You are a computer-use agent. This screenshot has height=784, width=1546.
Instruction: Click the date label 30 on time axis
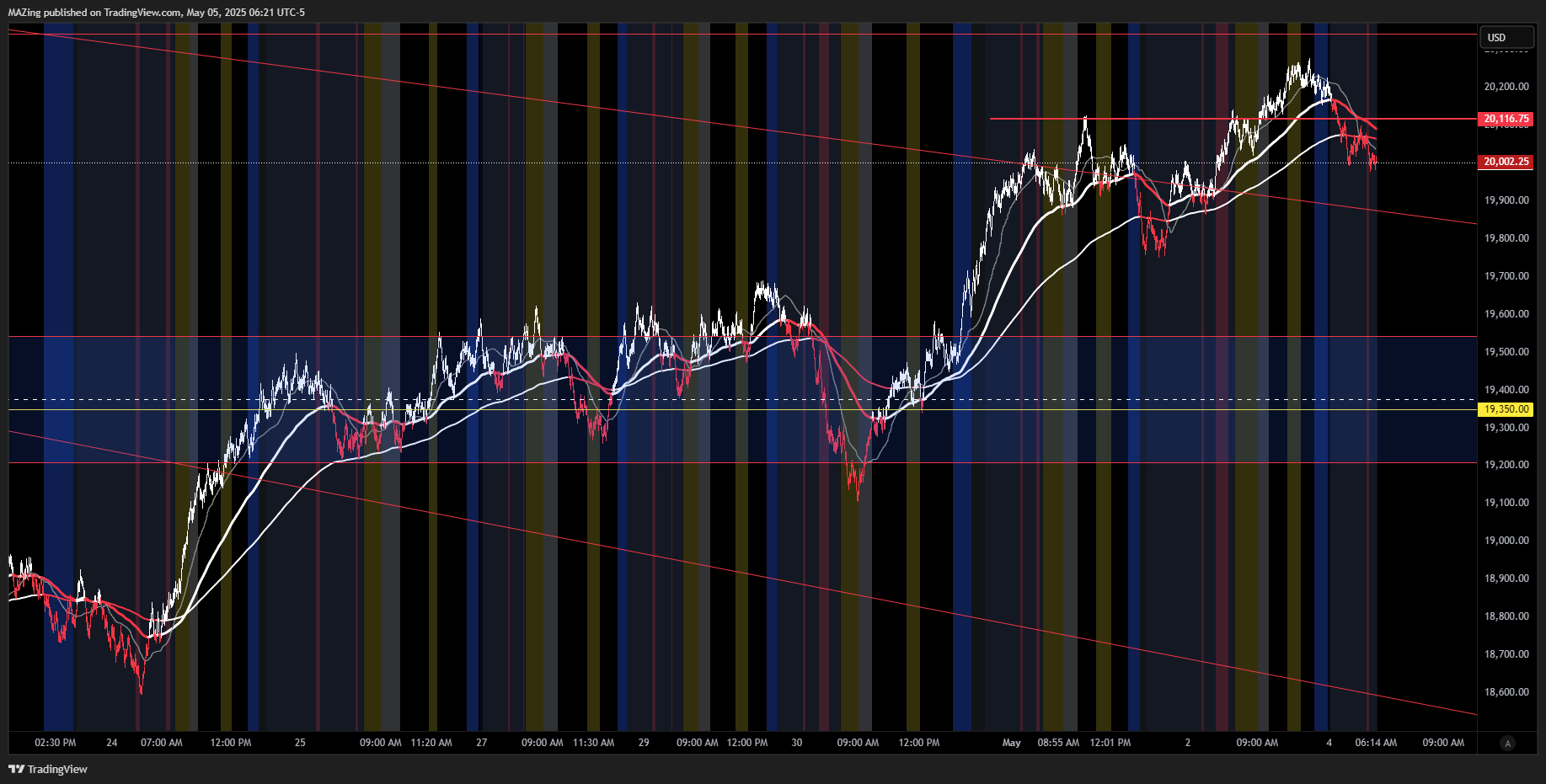click(797, 743)
